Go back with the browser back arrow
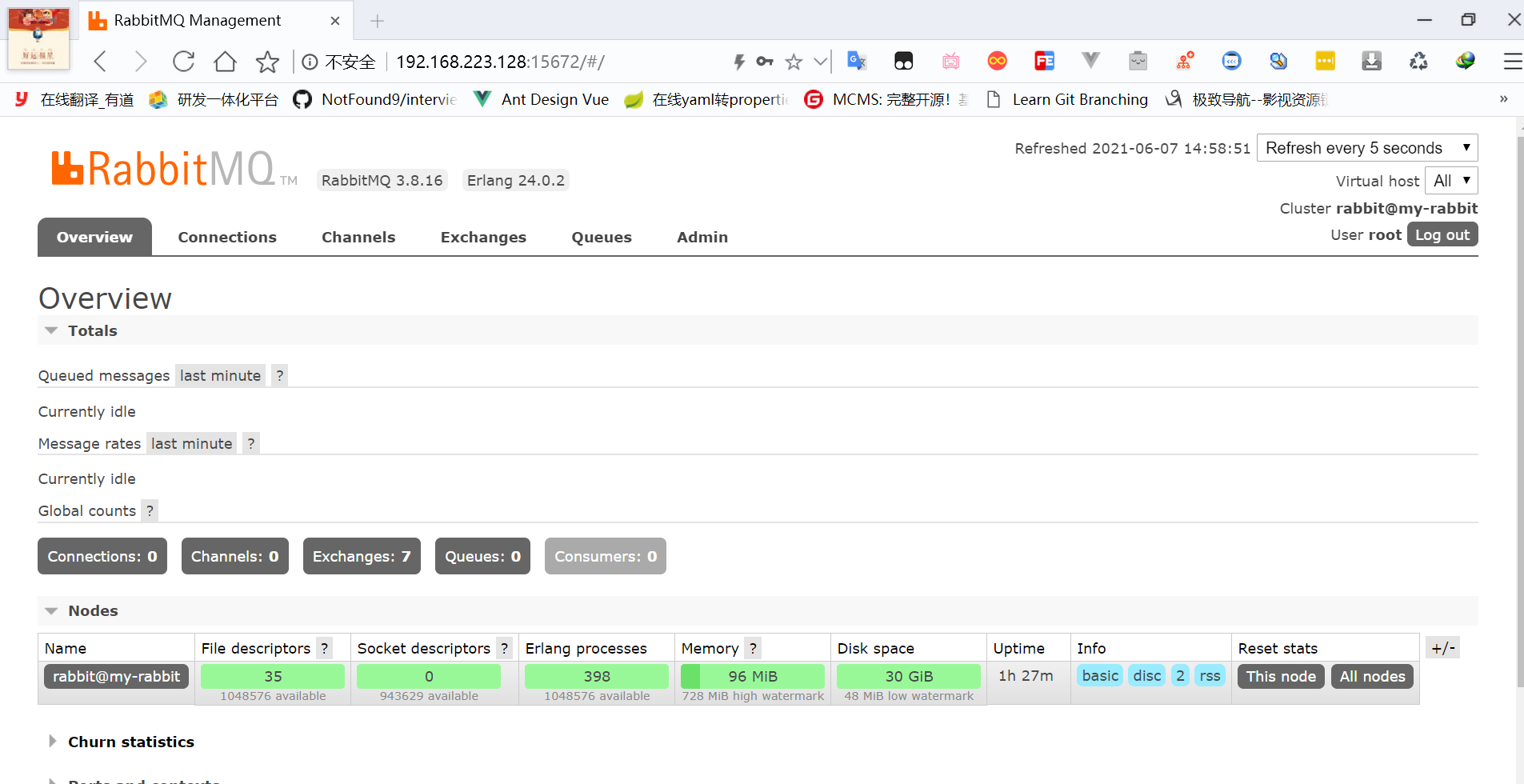Image resolution: width=1524 pixels, height=784 pixels. click(x=100, y=62)
